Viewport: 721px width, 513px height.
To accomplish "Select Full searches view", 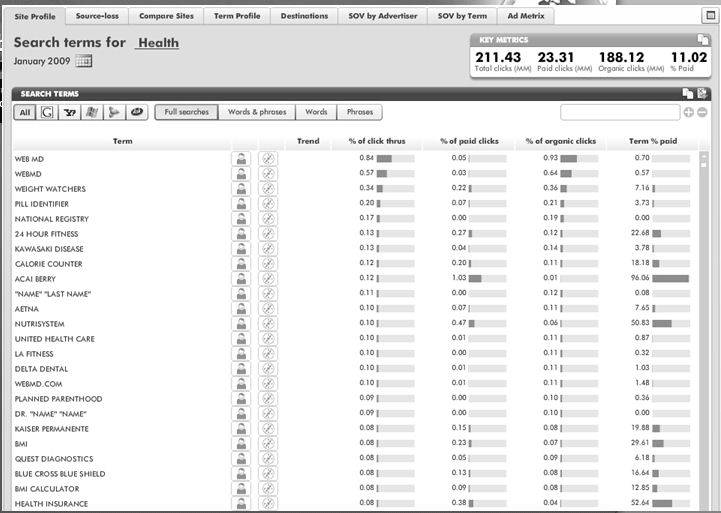I will pos(186,112).
